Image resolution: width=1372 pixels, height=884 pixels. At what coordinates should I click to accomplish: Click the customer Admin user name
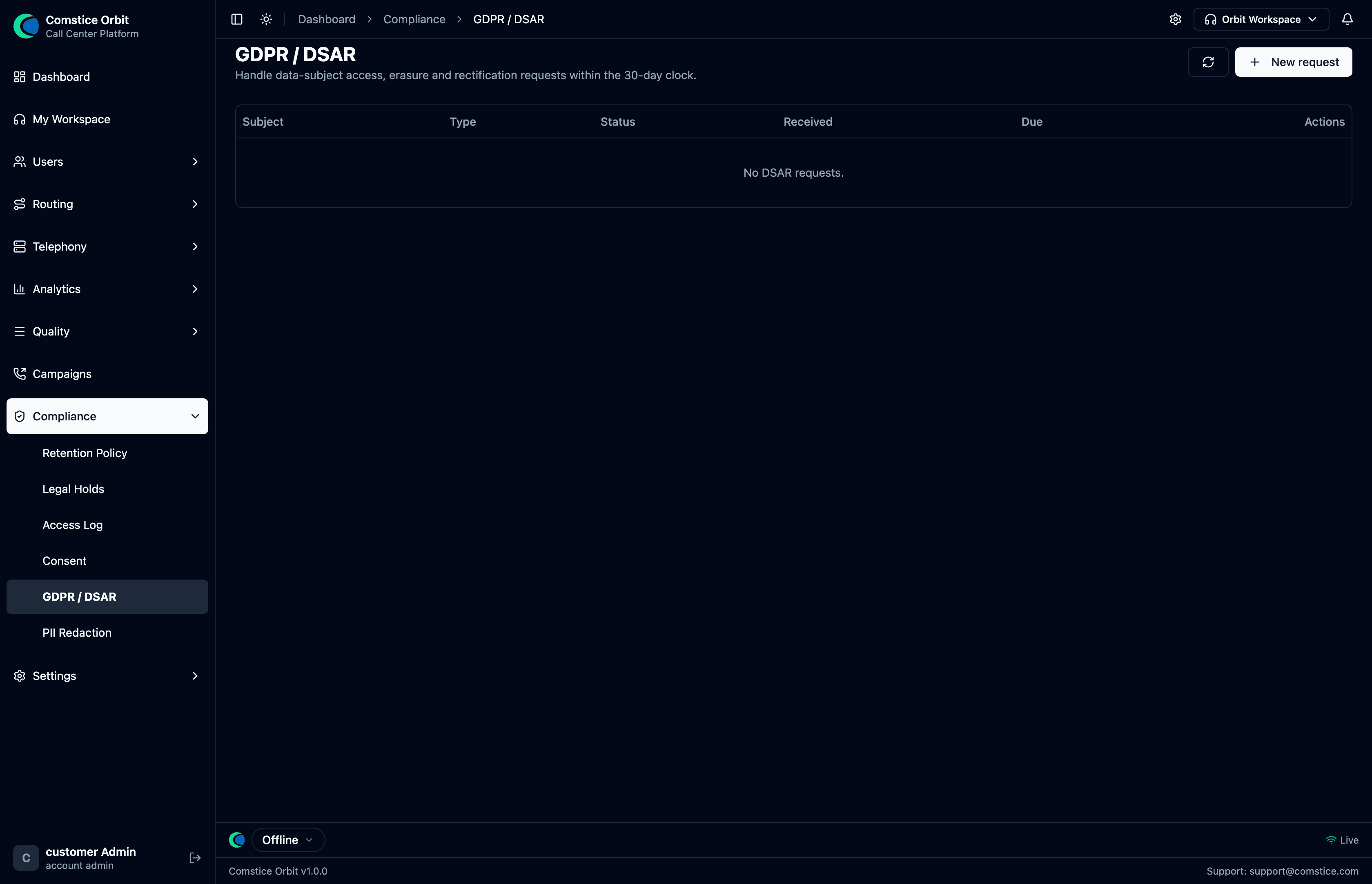click(x=91, y=852)
